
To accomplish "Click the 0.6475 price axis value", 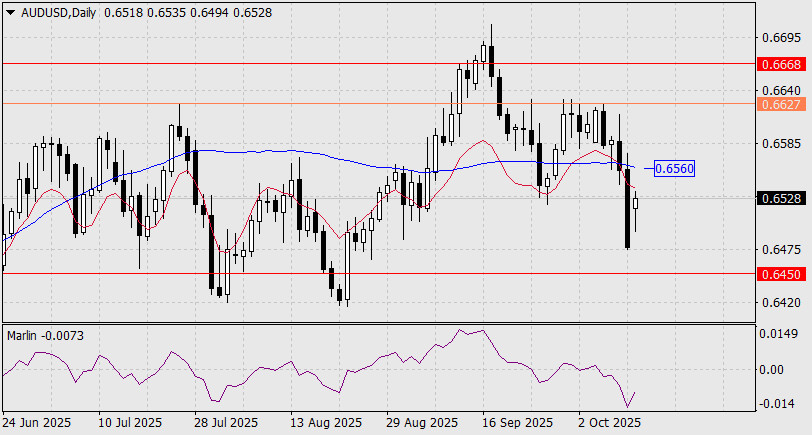I will pyautogui.click(x=781, y=250).
